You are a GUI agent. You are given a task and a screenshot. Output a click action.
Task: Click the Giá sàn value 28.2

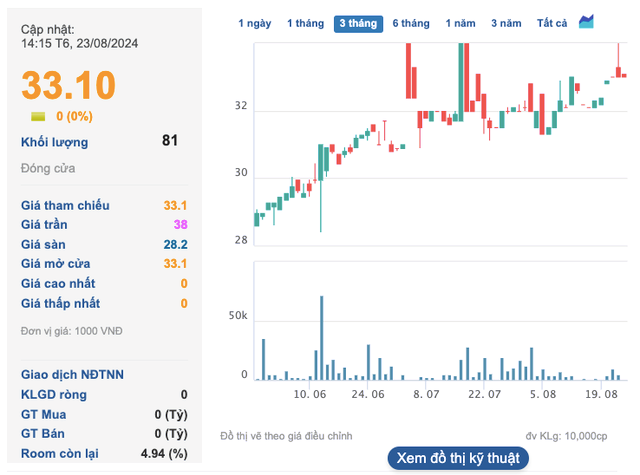pyautogui.click(x=176, y=244)
